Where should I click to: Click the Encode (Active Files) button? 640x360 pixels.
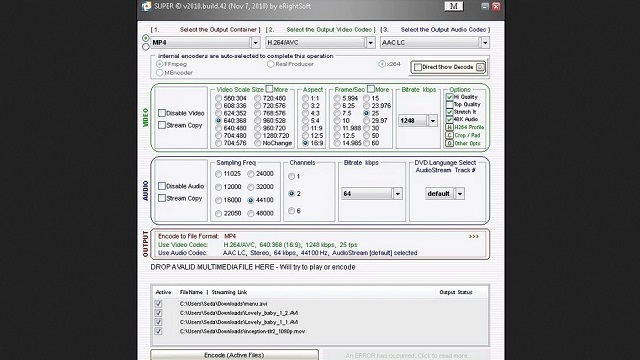234,355
